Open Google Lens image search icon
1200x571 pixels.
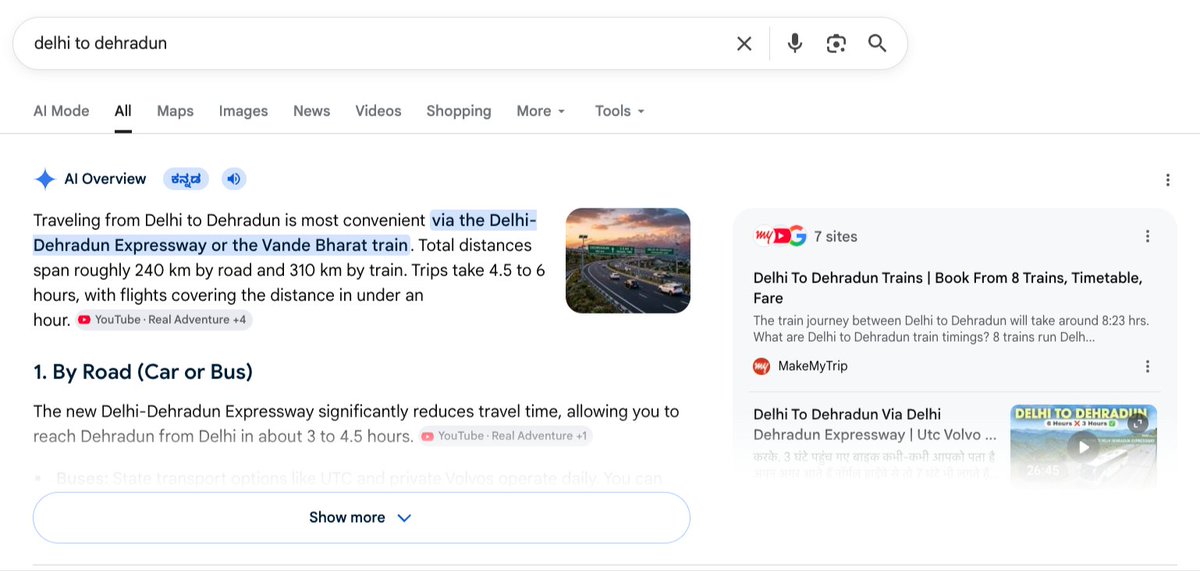tap(836, 43)
